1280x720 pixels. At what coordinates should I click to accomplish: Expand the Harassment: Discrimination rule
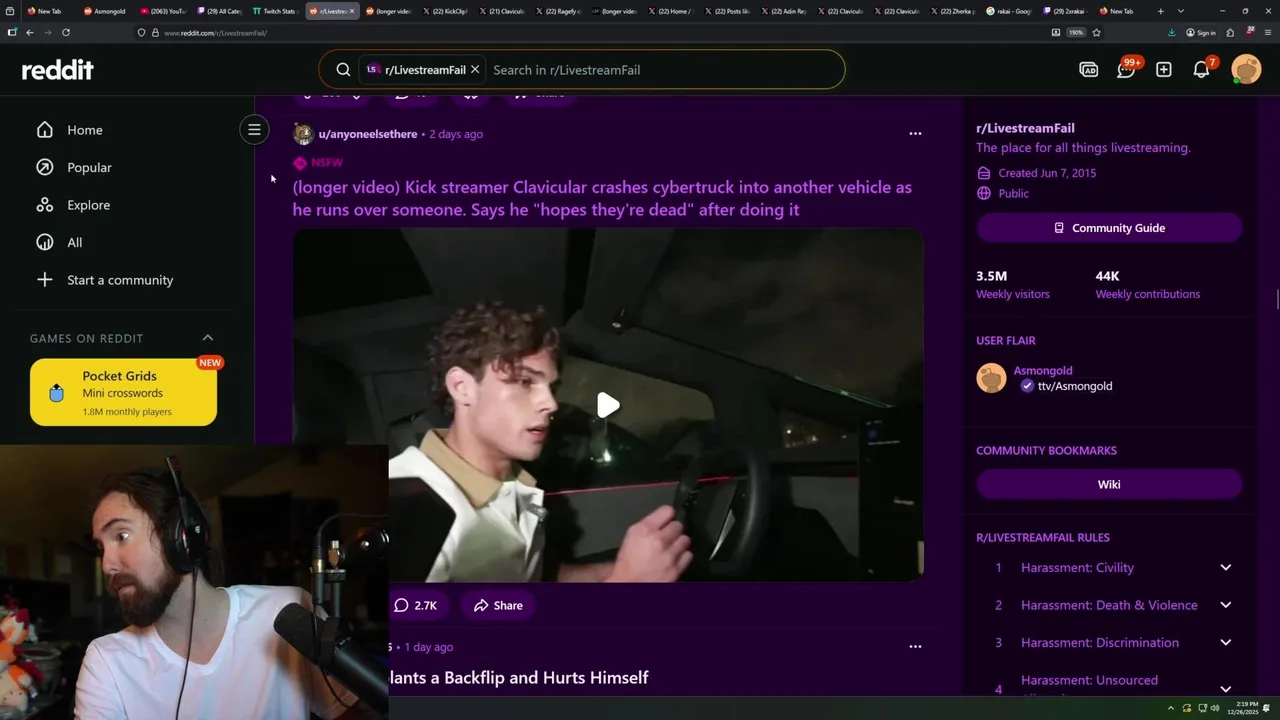coord(1225,643)
